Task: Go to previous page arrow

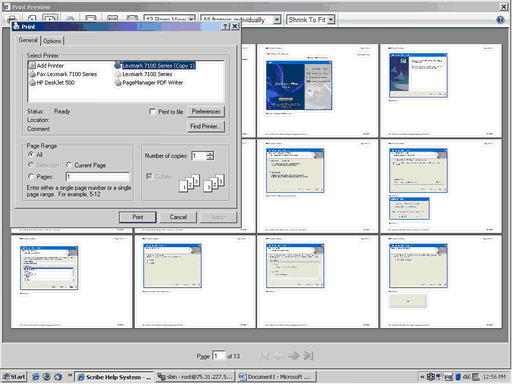Action: pos(279,356)
